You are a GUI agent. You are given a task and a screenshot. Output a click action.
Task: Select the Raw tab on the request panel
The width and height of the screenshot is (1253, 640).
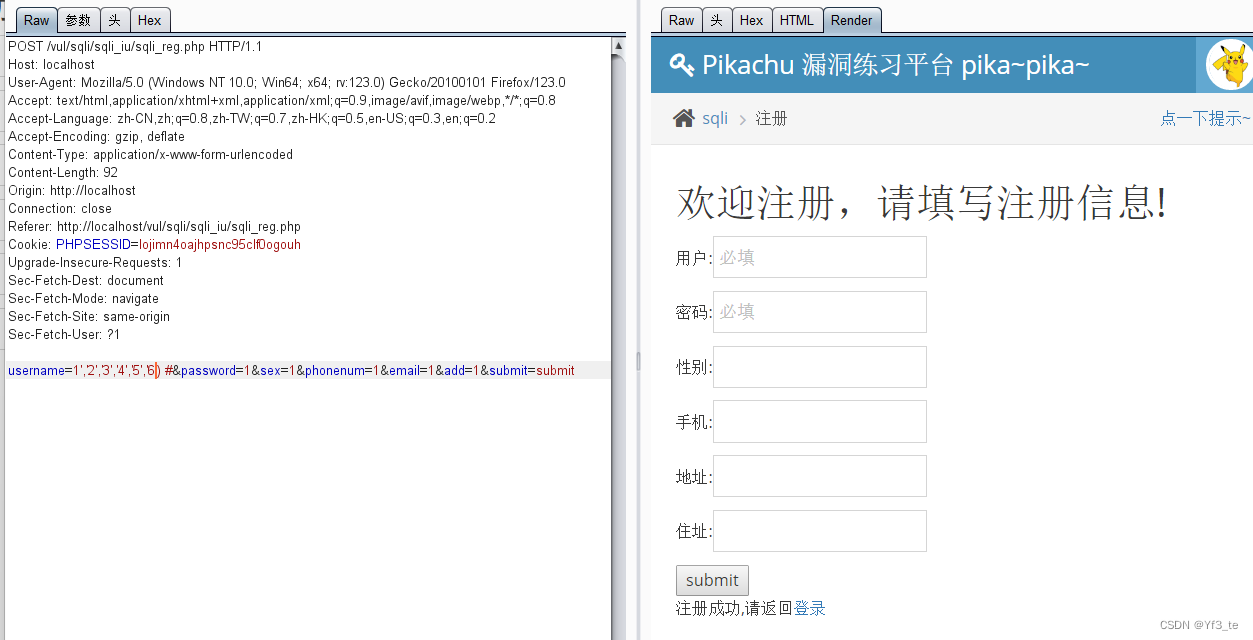coord(36,19)
